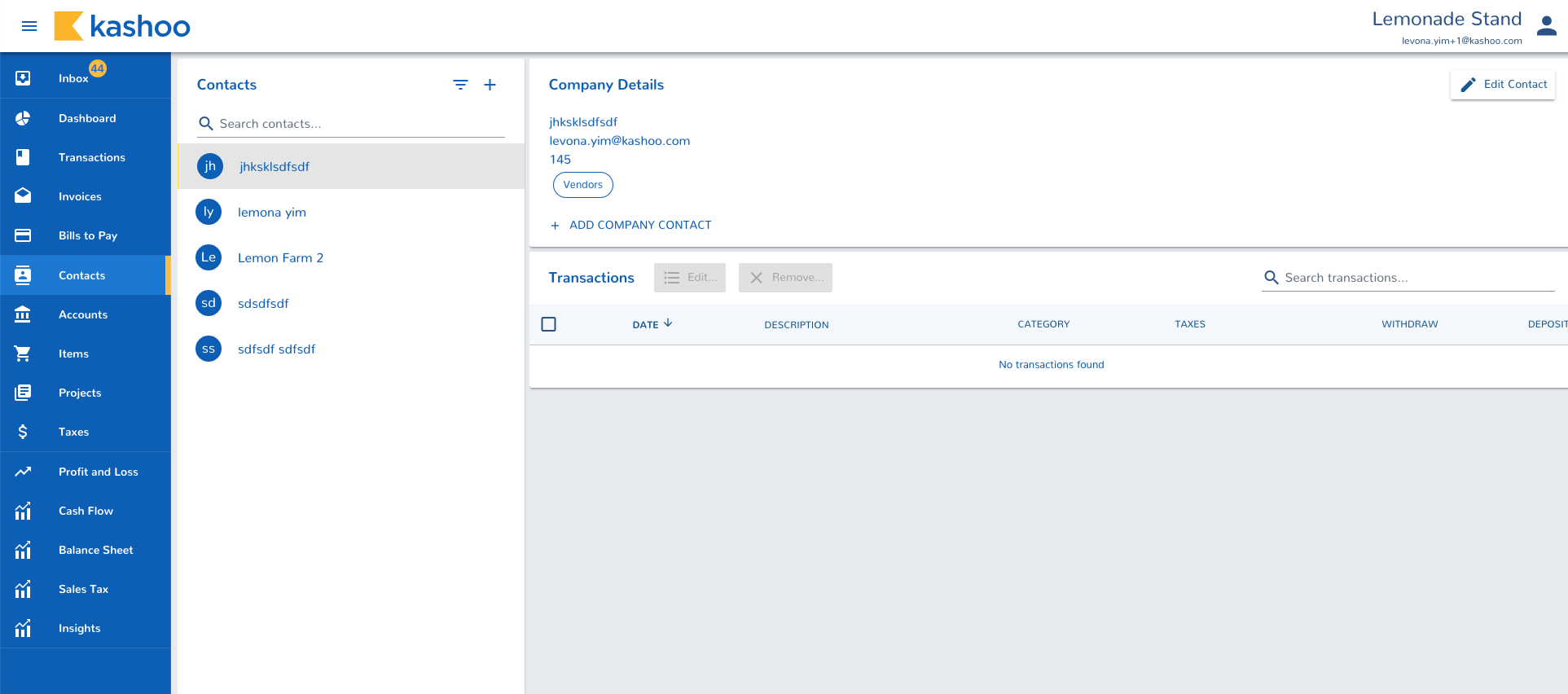The width and height of the screenshot is (1568, 694).
Task: Click the Dashboard pie chart icon
Action: tap(23, 118)
